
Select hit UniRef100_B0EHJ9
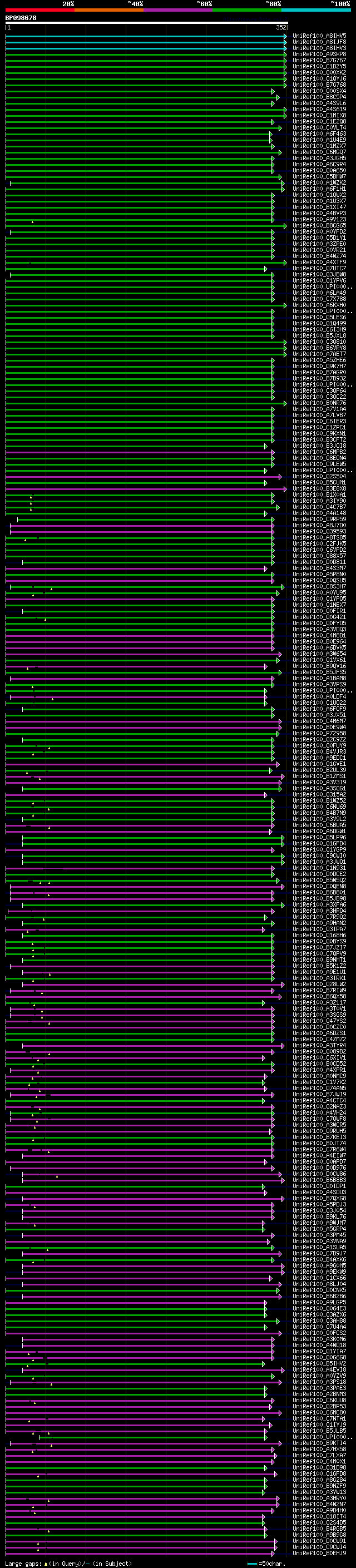(x=319, y=1554)
